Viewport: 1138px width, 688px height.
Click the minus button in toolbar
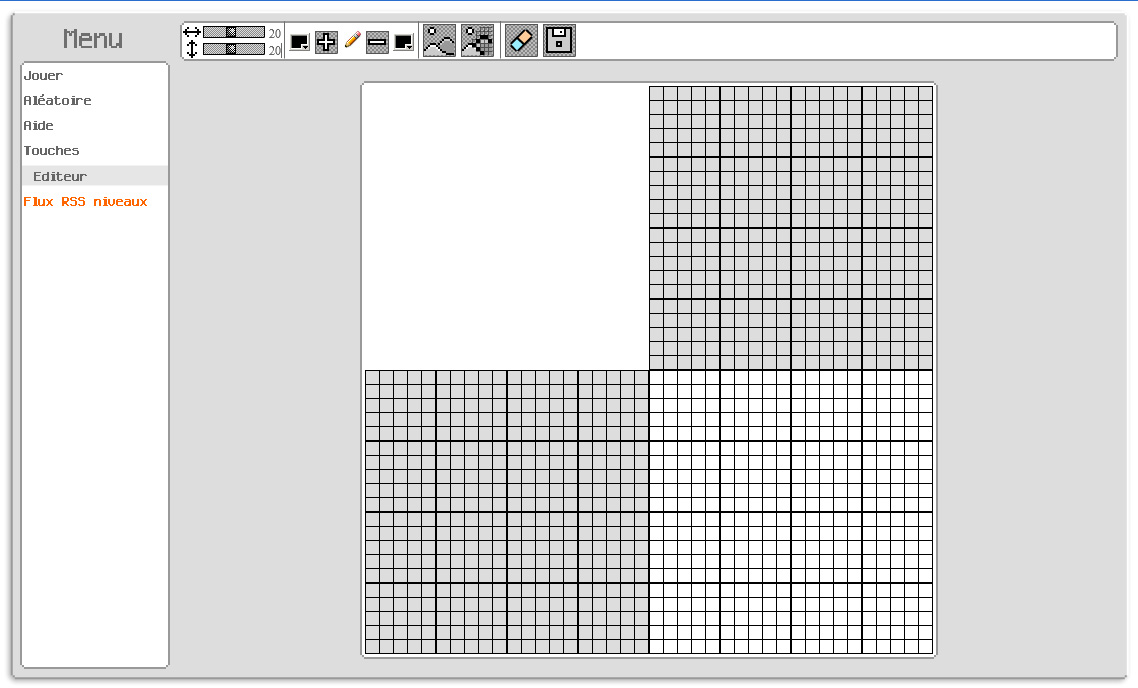[377, 42]
